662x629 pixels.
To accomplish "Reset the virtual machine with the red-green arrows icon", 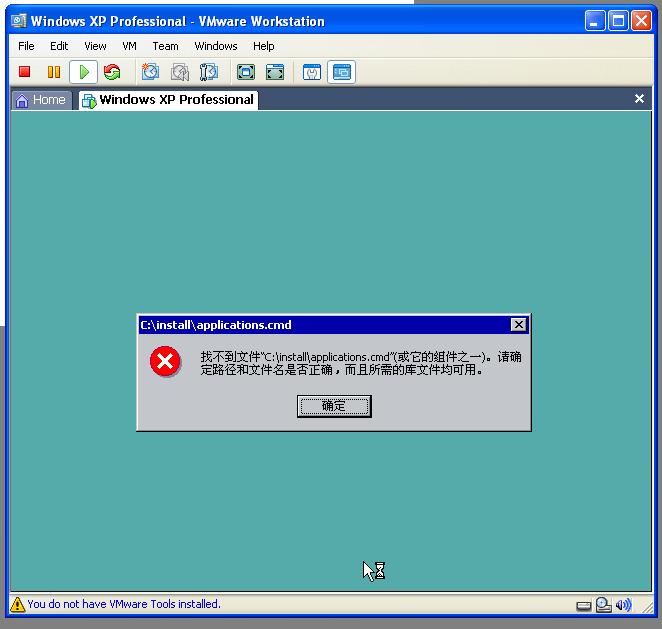I will 112,72.
